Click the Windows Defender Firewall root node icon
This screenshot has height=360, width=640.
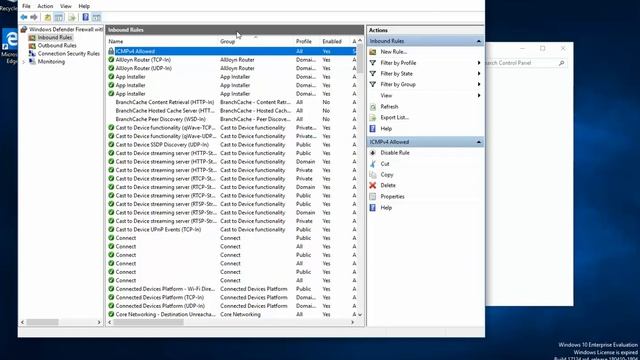[x=24, y=29]
